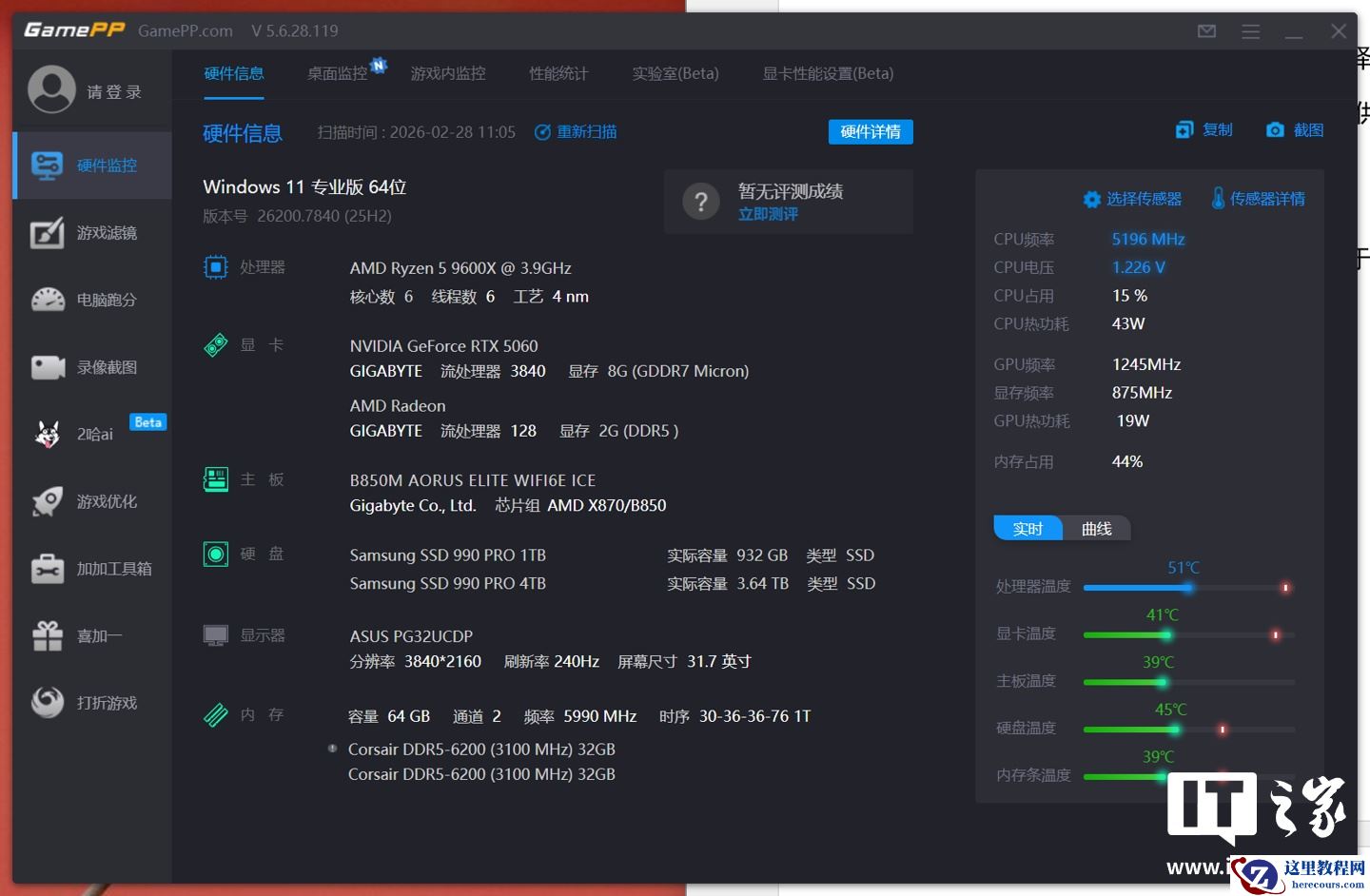1370x896 pixels.
Task: Click the 处理器 CPU chip icon
Action: pyautogui.click(x=216, y=267)
